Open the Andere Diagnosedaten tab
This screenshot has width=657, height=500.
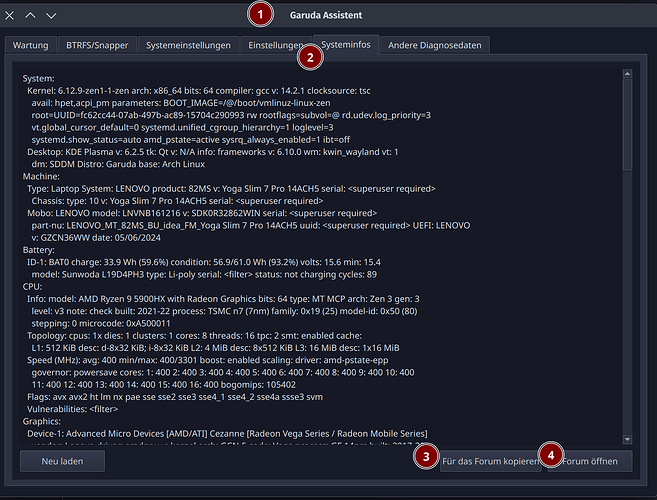[435, 45]
